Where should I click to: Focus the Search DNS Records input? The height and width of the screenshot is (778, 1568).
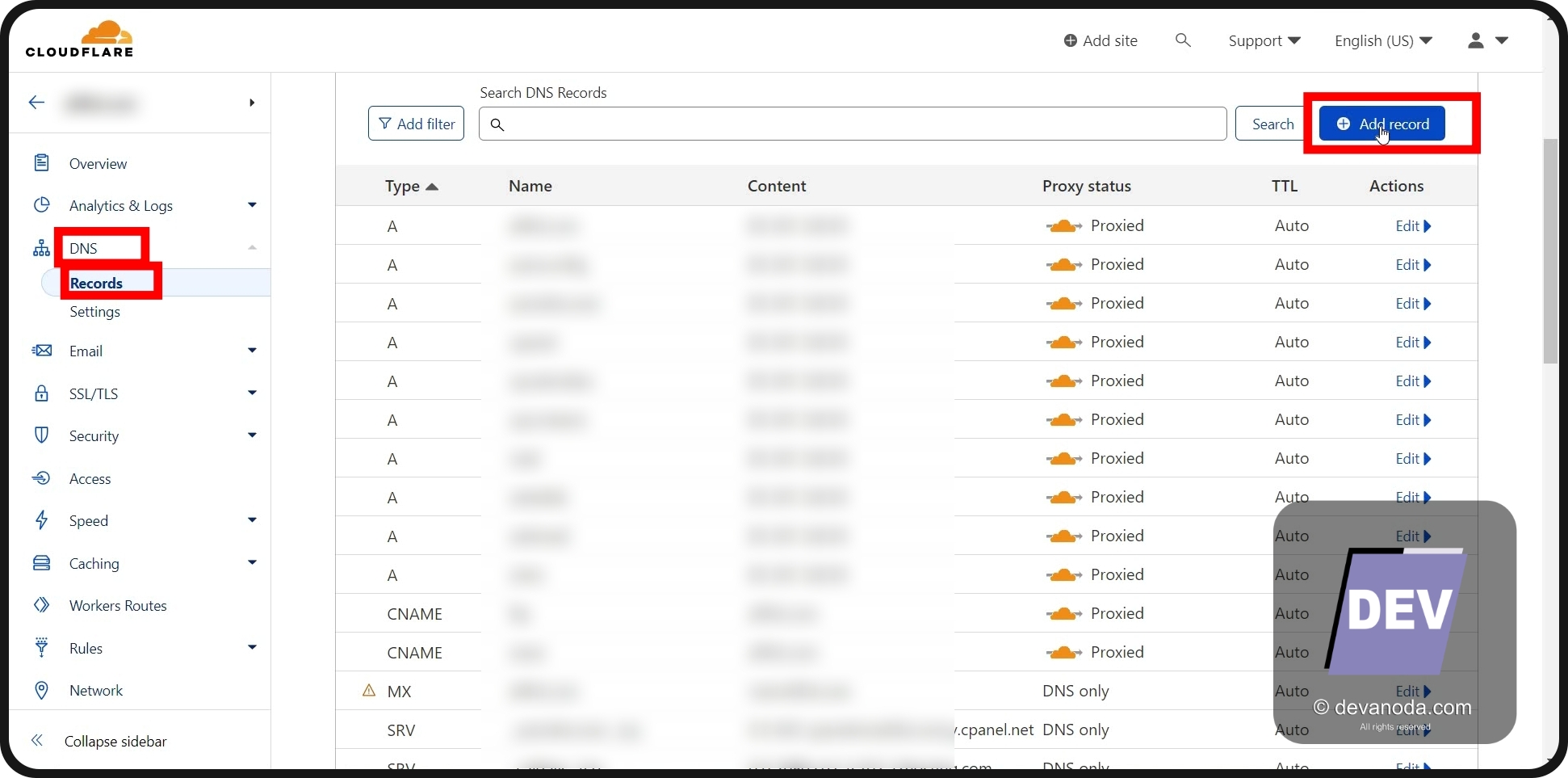[853, 124]
